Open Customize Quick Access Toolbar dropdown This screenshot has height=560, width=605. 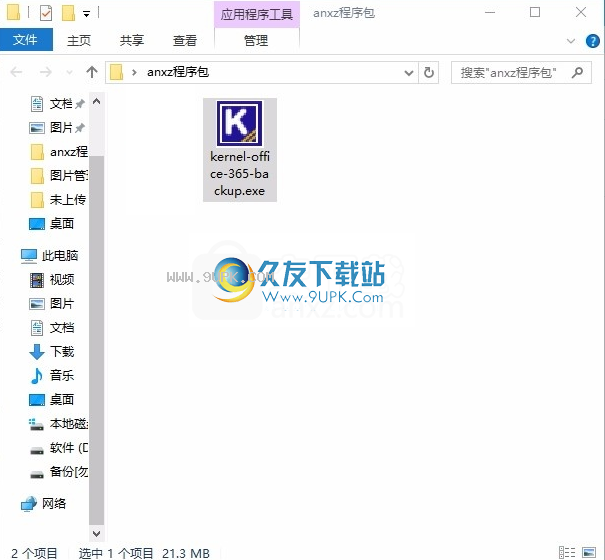click(x=86, y=15)
